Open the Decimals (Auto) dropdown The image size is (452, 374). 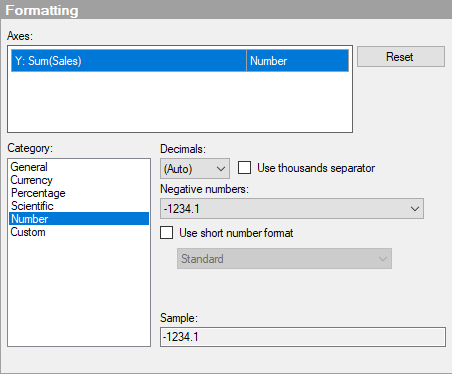[195, 169]
